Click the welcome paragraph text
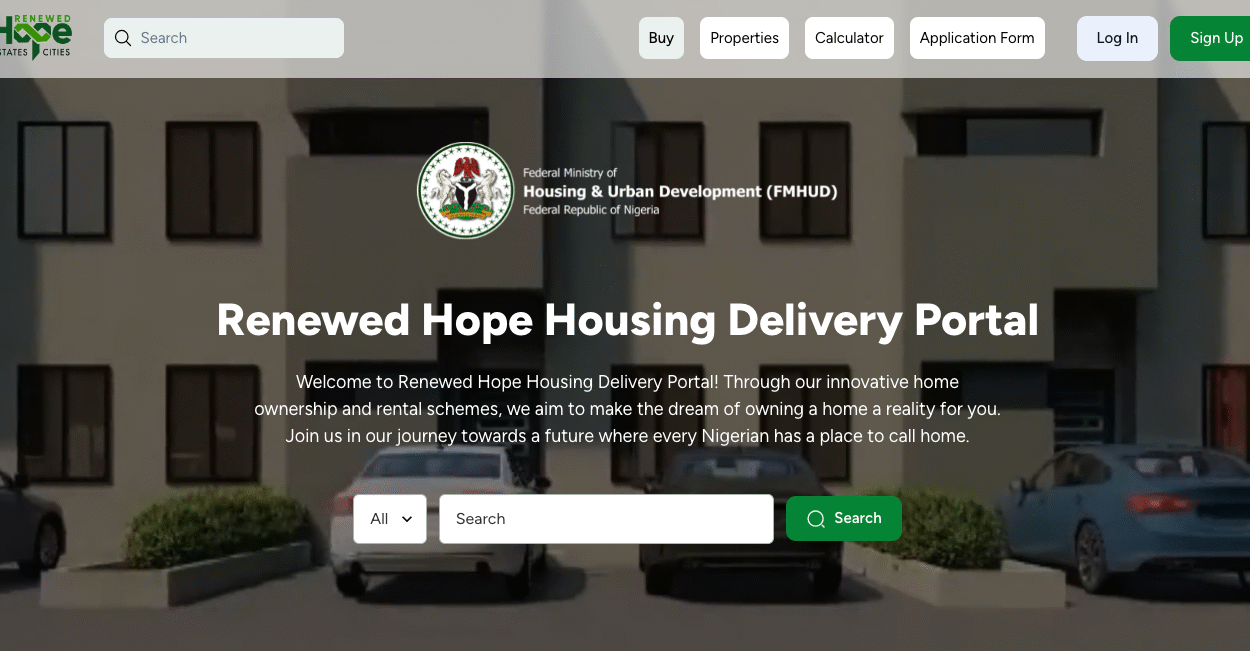1250x651 pixels. 627,409
